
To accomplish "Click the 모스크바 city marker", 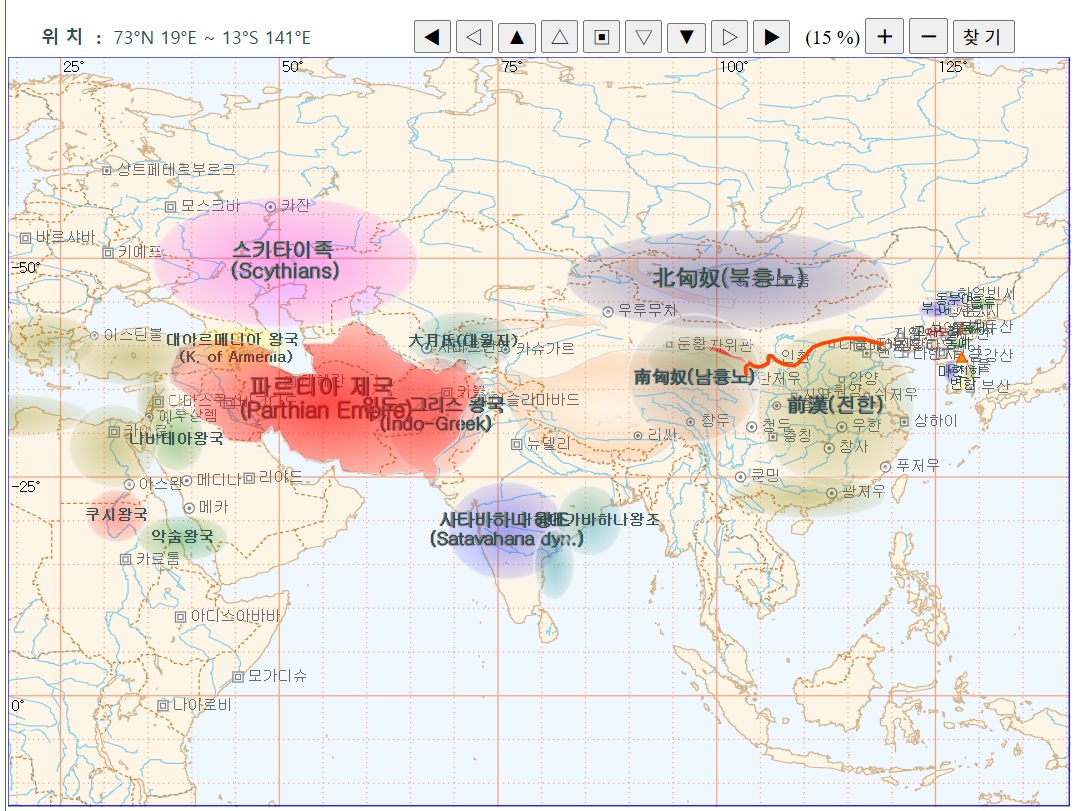I will click(x=171, y=206).
